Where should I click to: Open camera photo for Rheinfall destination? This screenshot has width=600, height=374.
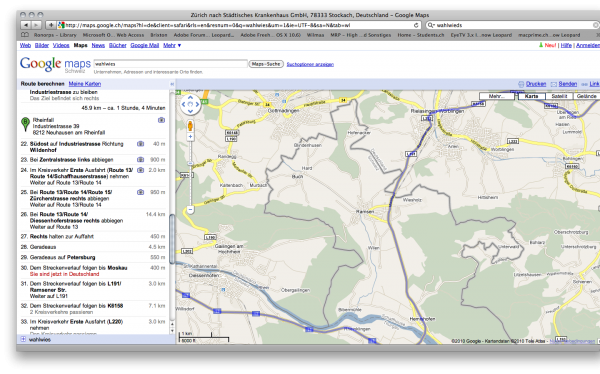[x=161, y=120]
